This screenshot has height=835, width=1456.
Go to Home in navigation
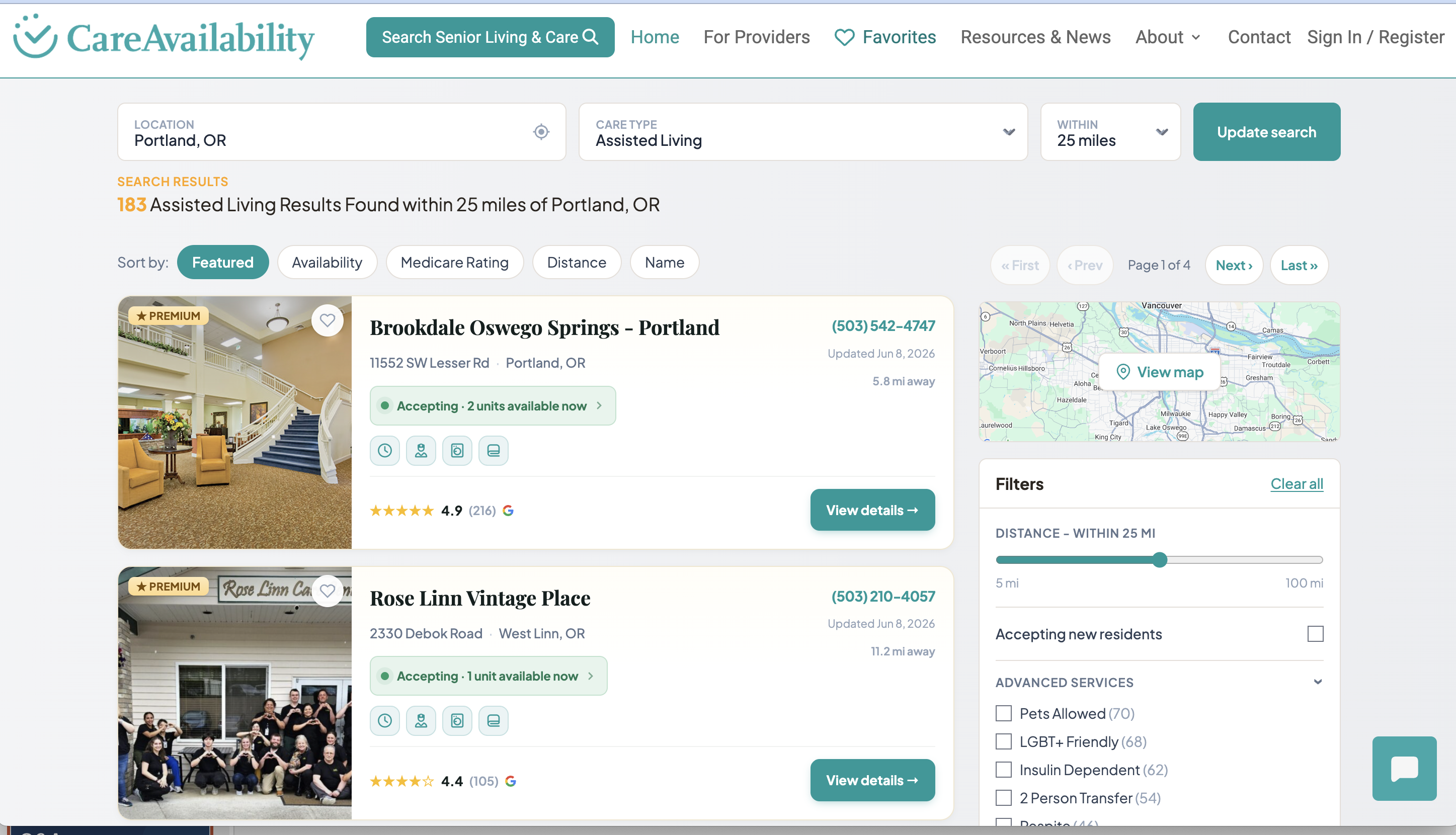pos(655,37)
